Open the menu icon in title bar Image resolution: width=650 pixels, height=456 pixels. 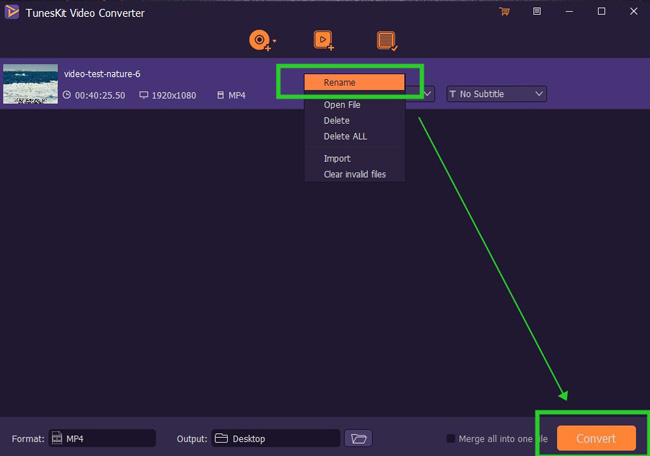pyautogui.click(x=537, y=11)
